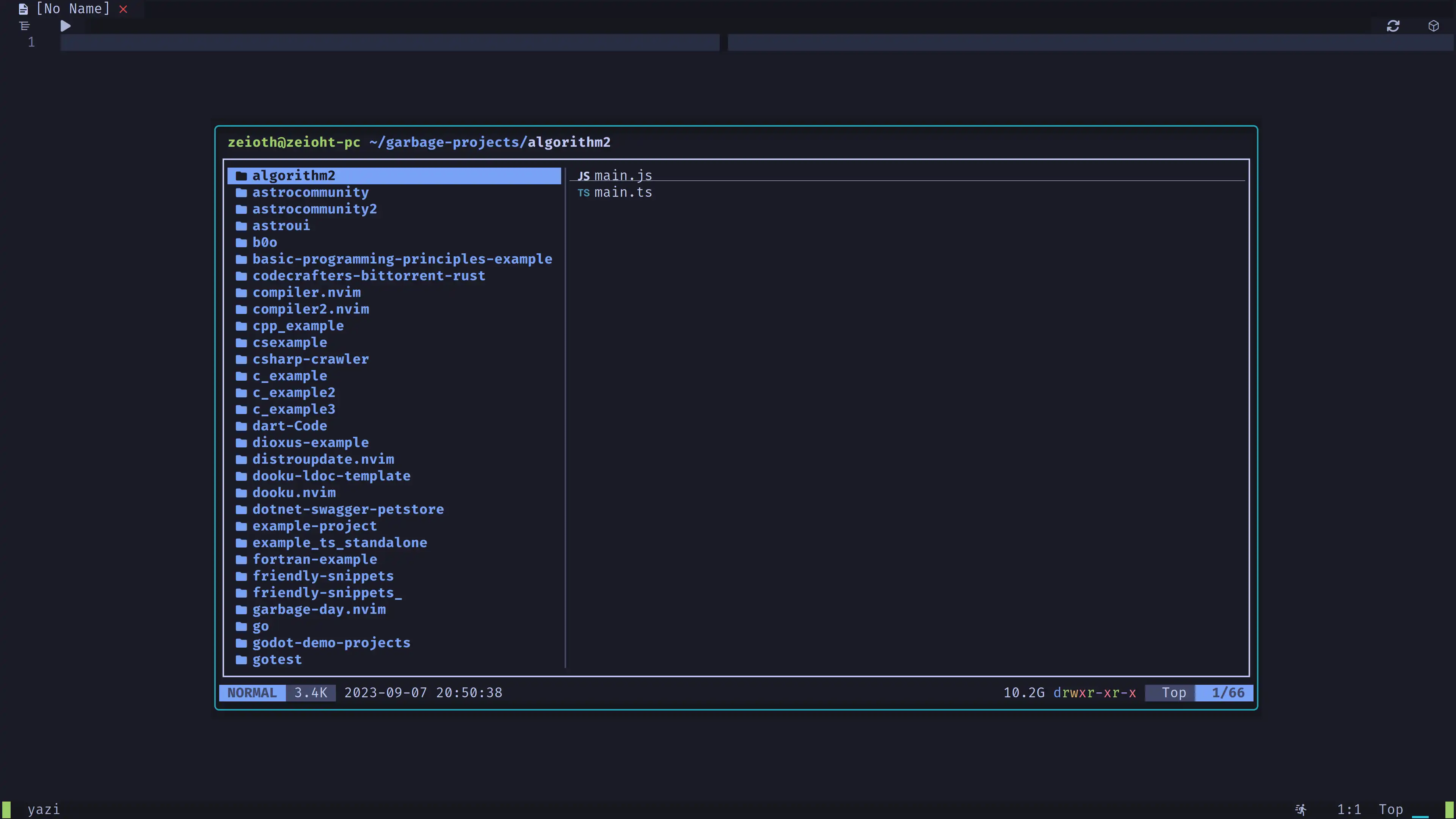The height and width of the screenshot is (819, 1456).
Task: Expand the godot-demo-projects folder
Action: click(331, 642)
